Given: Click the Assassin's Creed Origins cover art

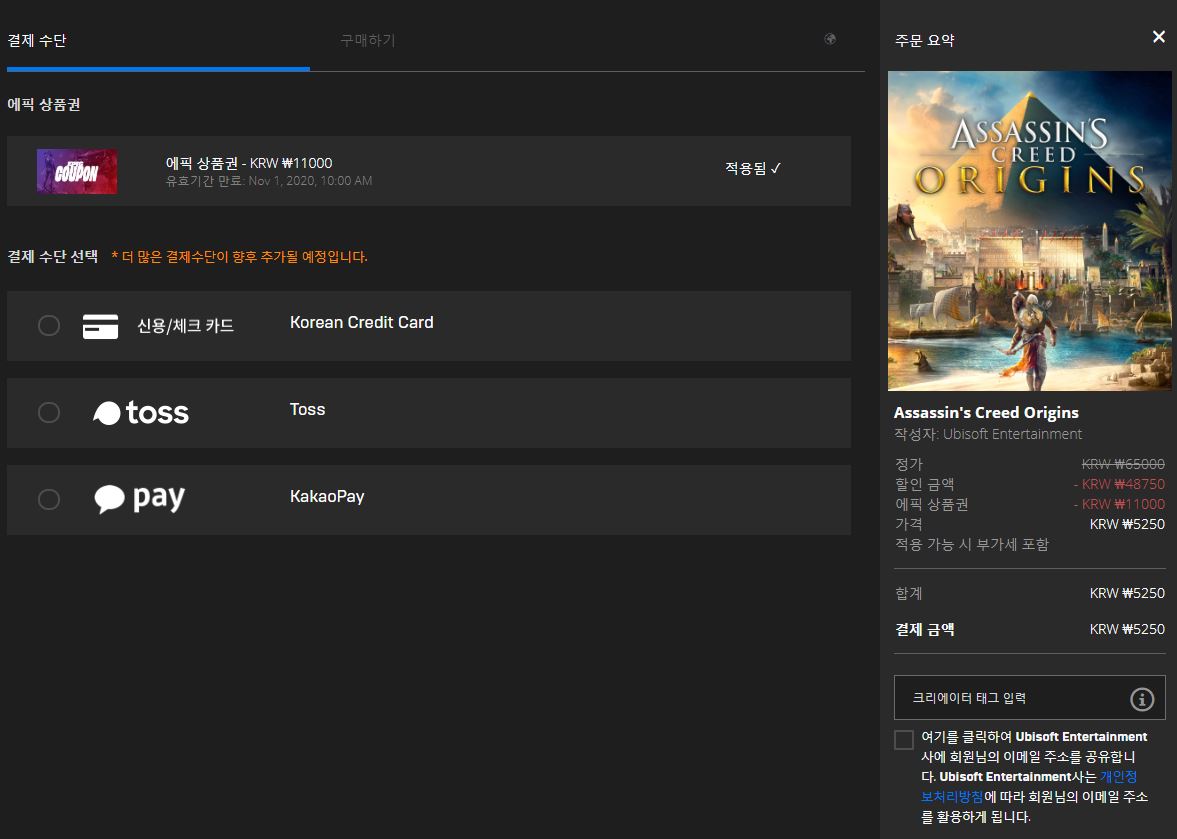Looking at the screenshot, I should click(1029, 231).
